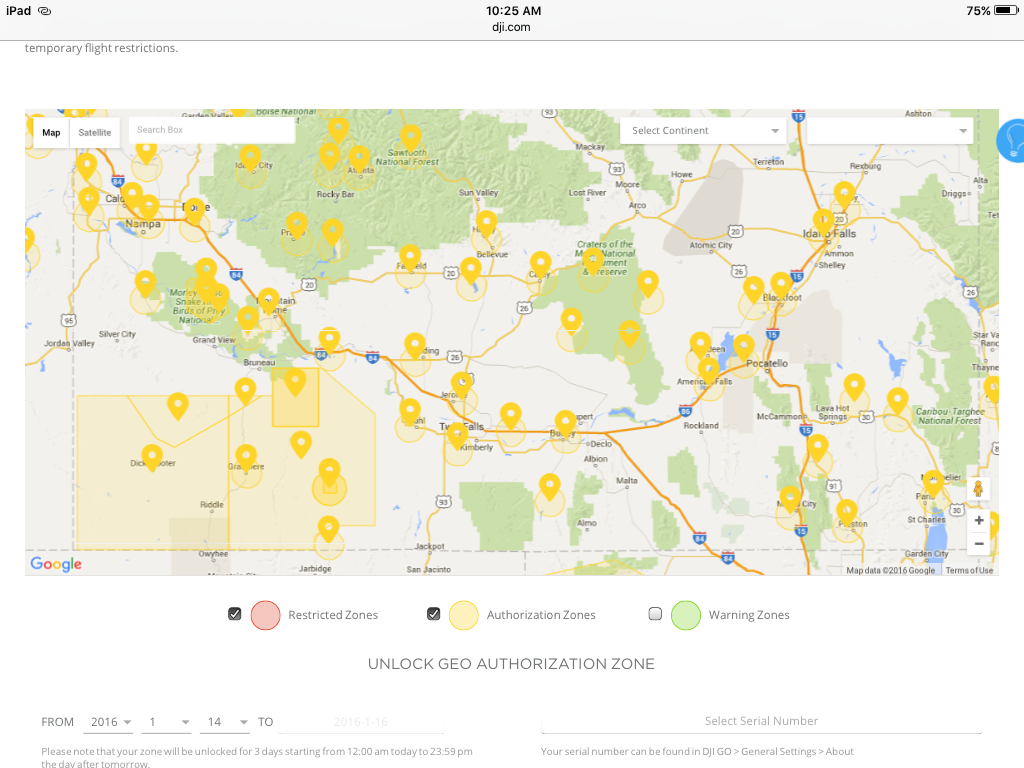Switch to the Map view tab
Image resolution: width=1024 pixels, height=768 pixels.
[x=51, y=133]
